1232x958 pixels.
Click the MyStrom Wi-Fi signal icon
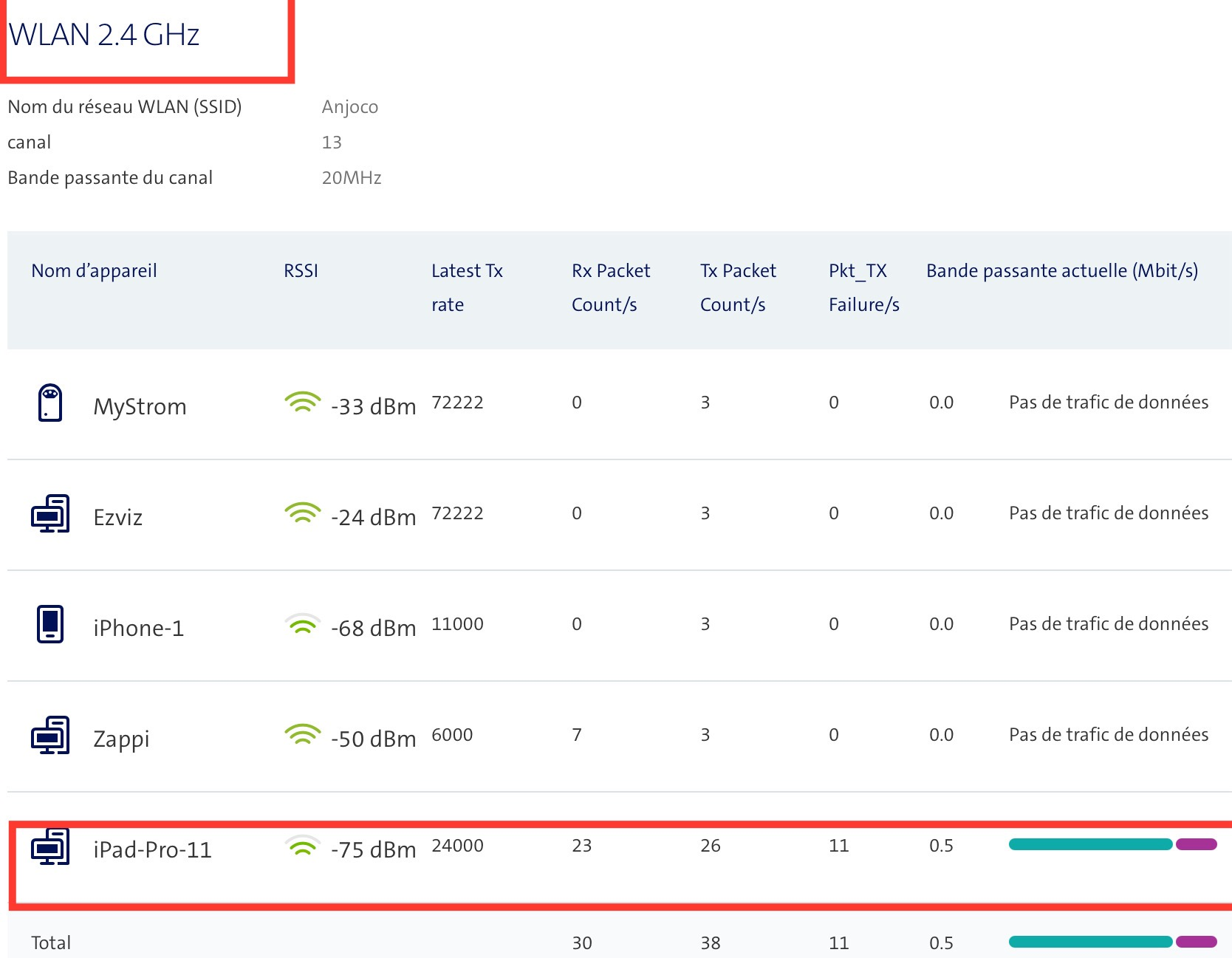pos(302,403)
